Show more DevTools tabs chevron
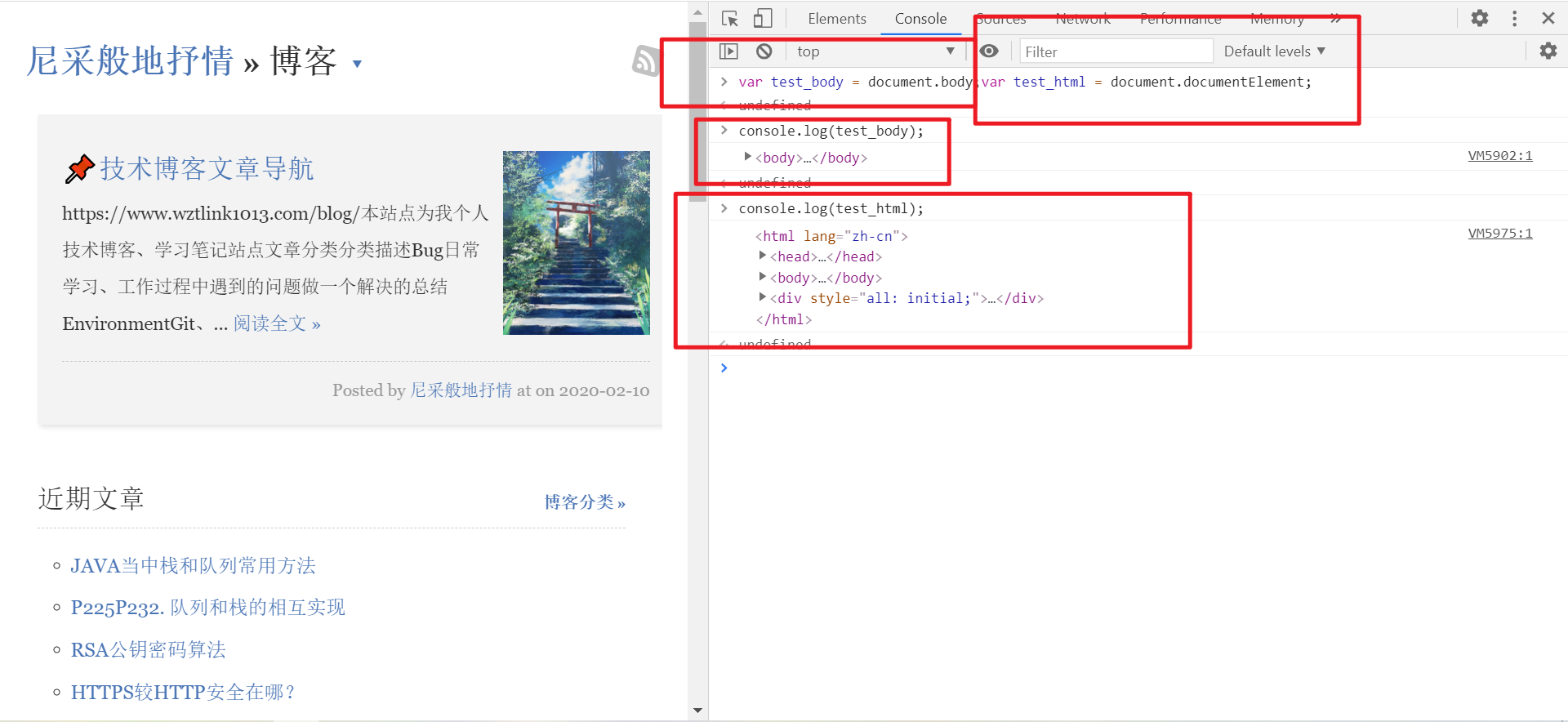Screen dimensions: 1568x722 tap(1335, 18)
